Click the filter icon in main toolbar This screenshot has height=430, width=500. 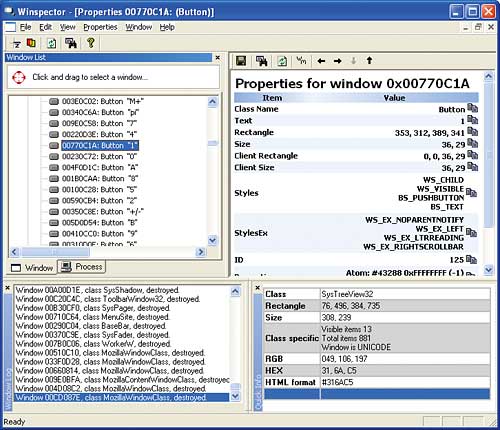[x=16, y=43]
